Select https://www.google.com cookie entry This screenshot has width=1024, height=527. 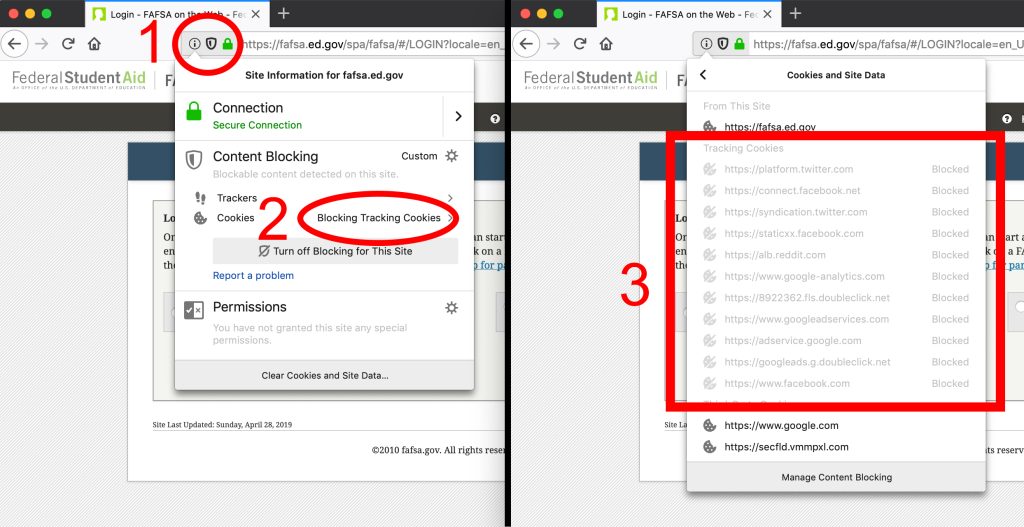[836, 426]
